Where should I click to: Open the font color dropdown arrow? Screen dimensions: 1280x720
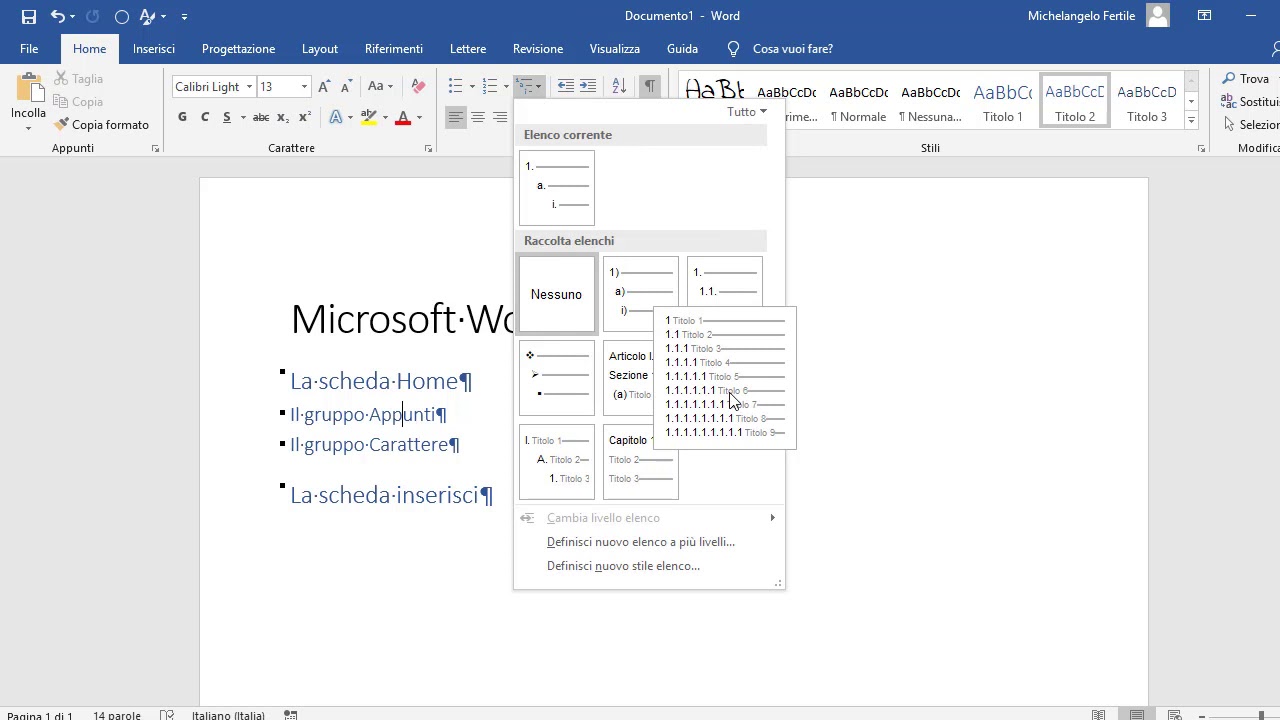(x=419, y=117)
